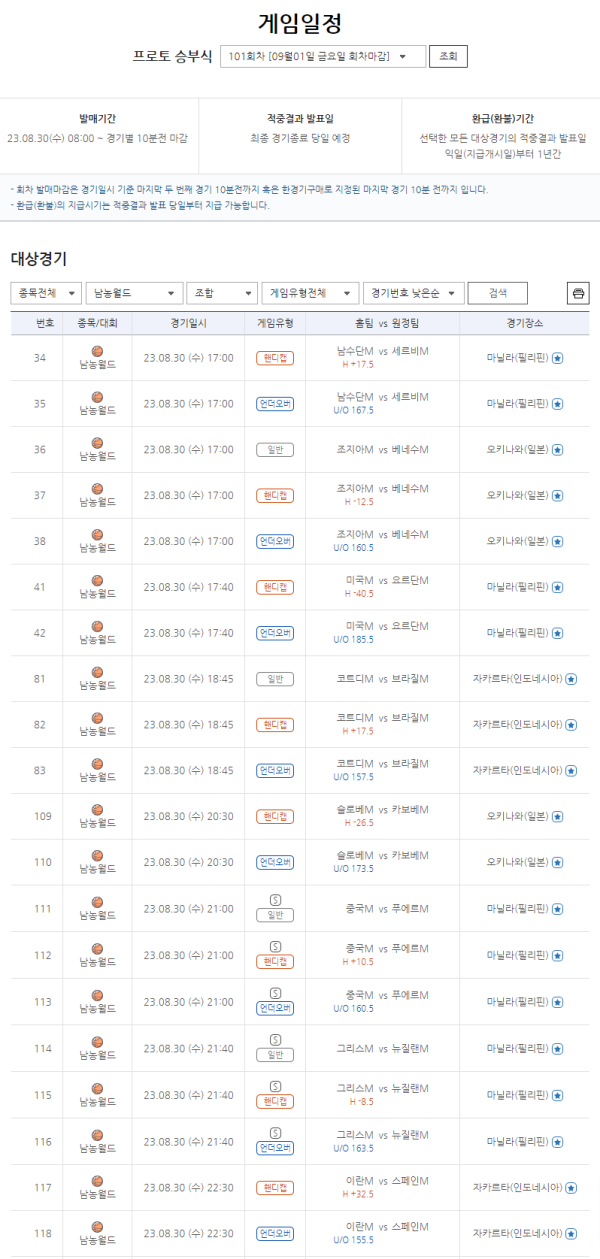The image size is (600, 1259).
Task: Click star icon for game 110 Okinawa venue
Action: point(558,861)
